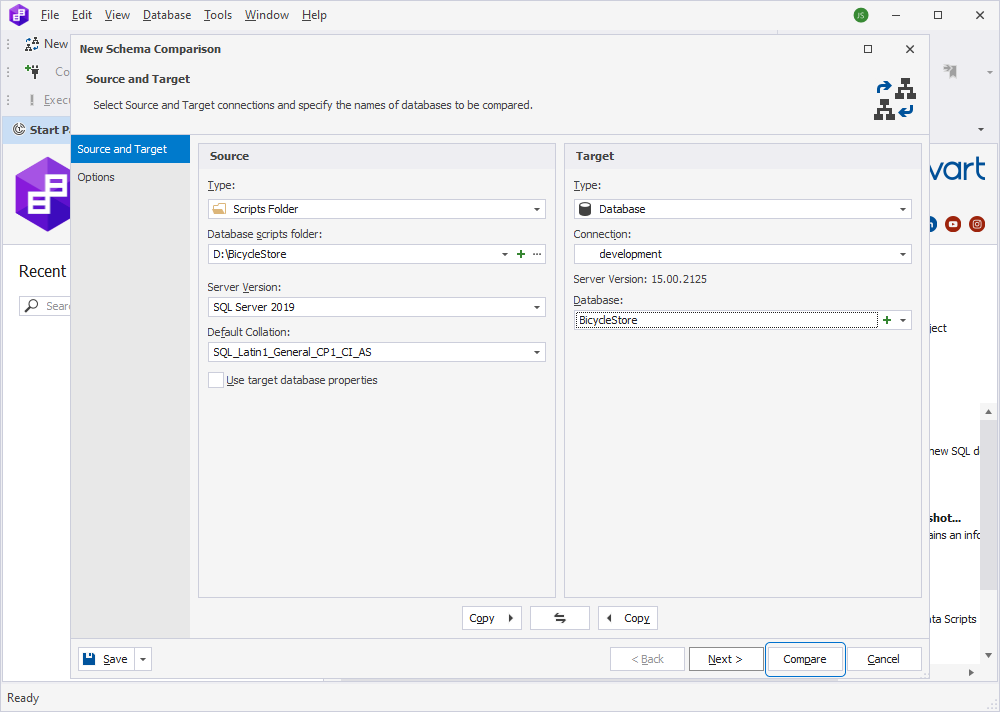Close the New Schema Comparison dialog
This screenshot has width=1000, height=712.
pyautogui.click(x=910, y=49)
